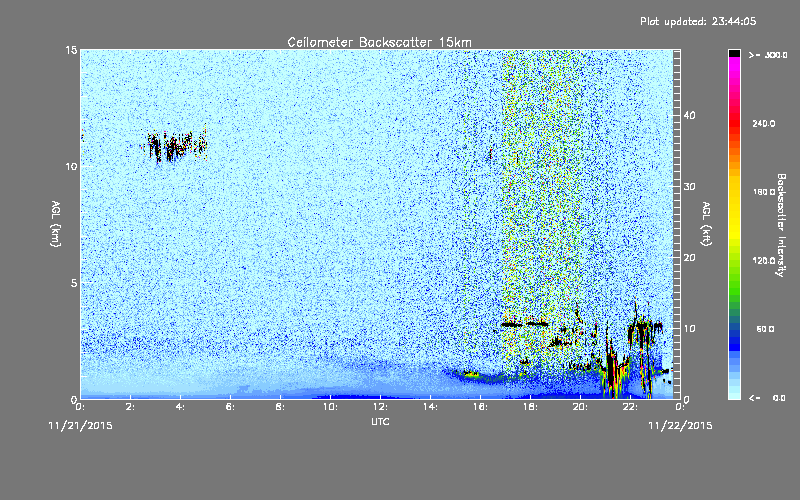Click the "15" km tick on left axis
The width and height of the screenshot is (800, 500).
tap(71, 50)
